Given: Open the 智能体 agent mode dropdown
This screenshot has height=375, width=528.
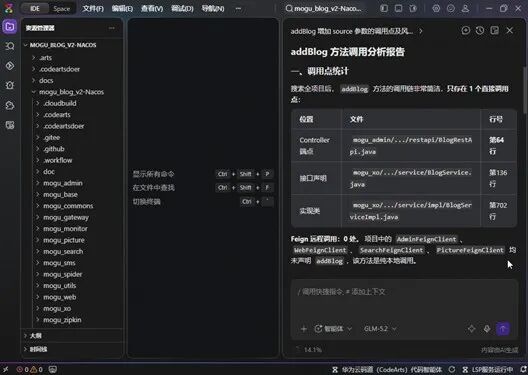Looking at the screenshot, I should click(x=333, y=329).
